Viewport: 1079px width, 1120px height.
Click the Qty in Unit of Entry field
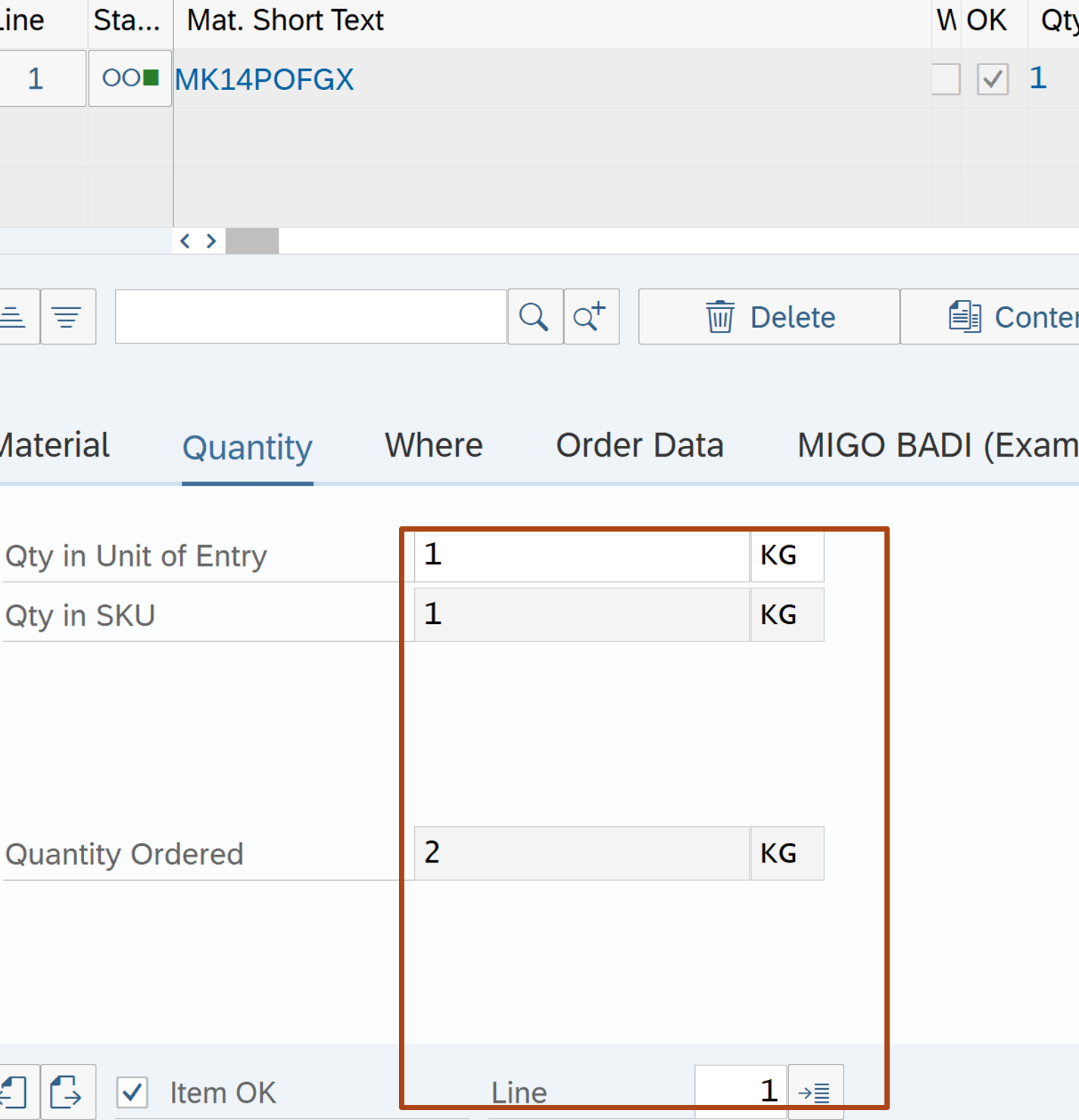[581, 555]
